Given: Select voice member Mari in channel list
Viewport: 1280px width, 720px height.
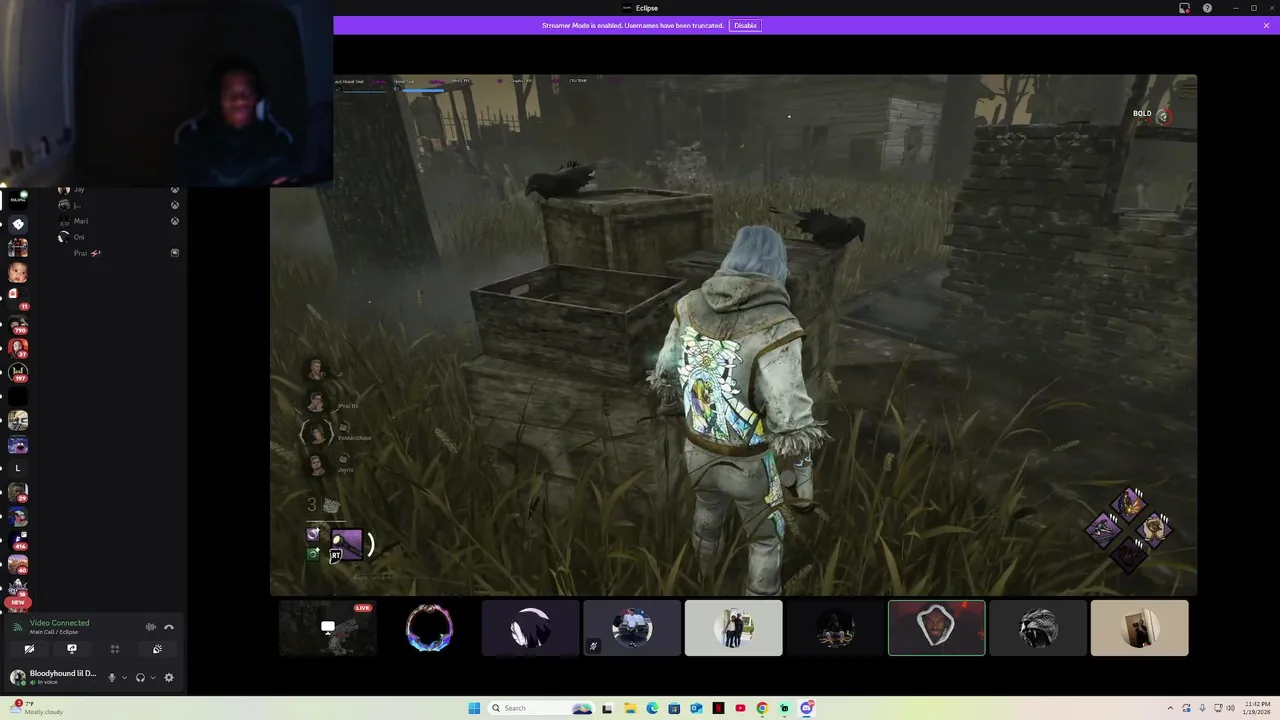Looking at the screenshot, I should tap(118, 221).
